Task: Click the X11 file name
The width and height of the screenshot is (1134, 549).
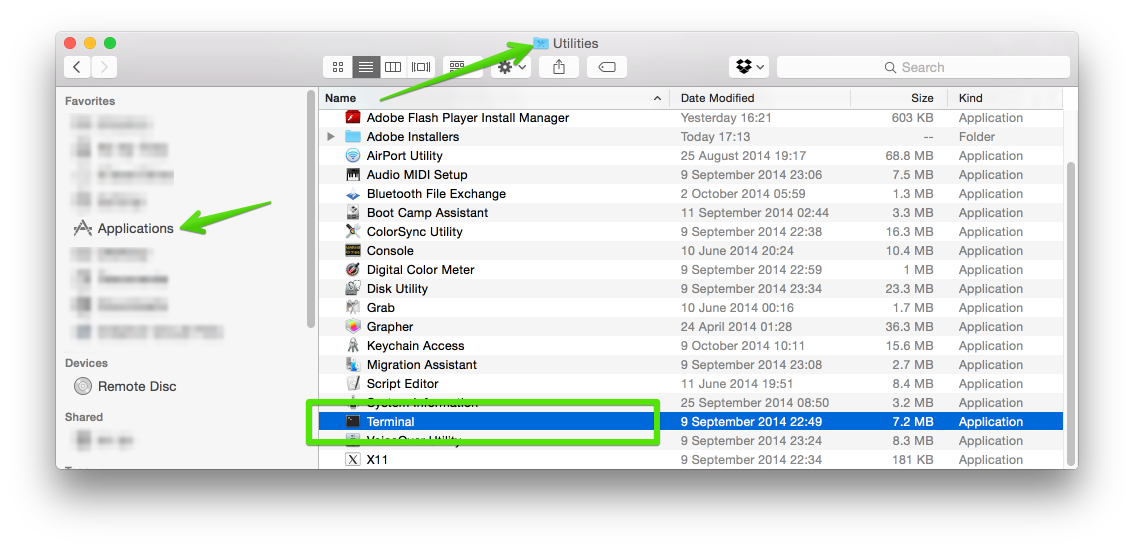Action: tap(377, 459)
